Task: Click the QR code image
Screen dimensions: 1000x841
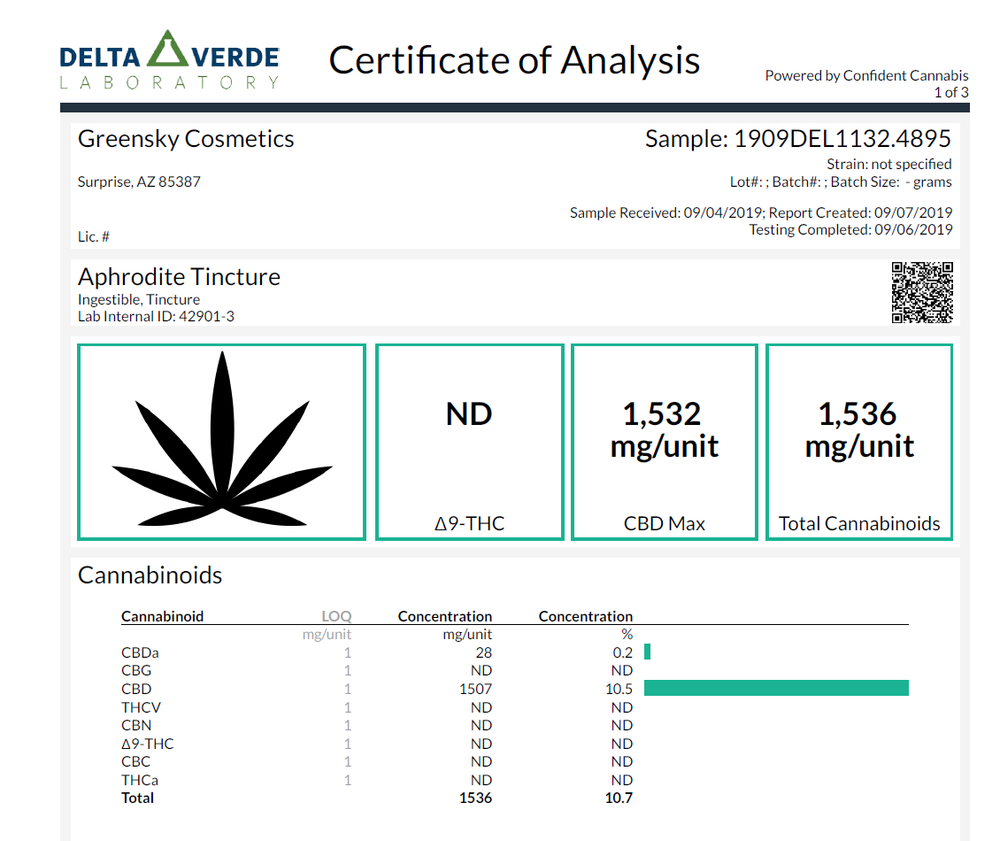Action: coord(922,292)
